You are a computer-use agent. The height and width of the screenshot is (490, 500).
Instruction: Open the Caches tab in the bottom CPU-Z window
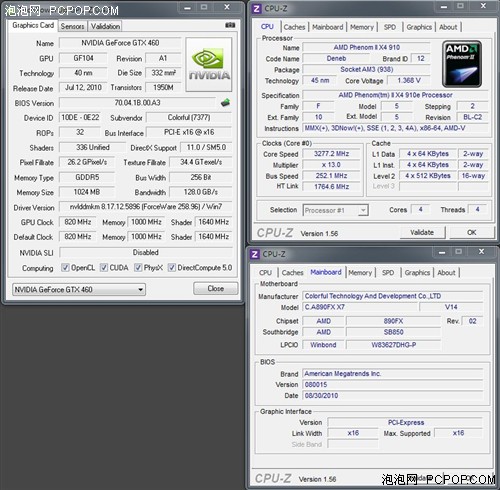tap(293, 272)
